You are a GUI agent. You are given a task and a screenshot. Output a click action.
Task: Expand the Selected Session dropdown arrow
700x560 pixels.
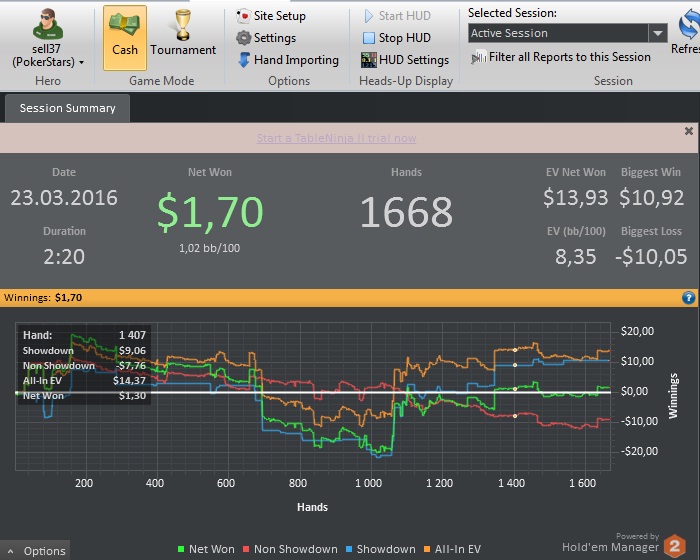[x=658, y=33]
